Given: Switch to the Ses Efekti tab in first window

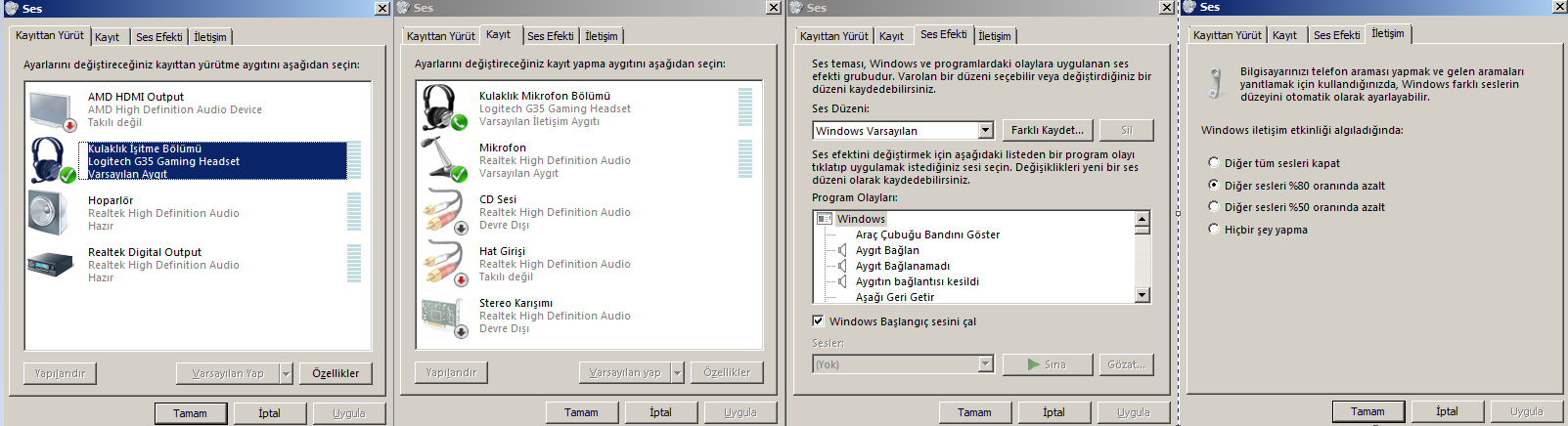Looking at the screenshot, I should (158, 37).
